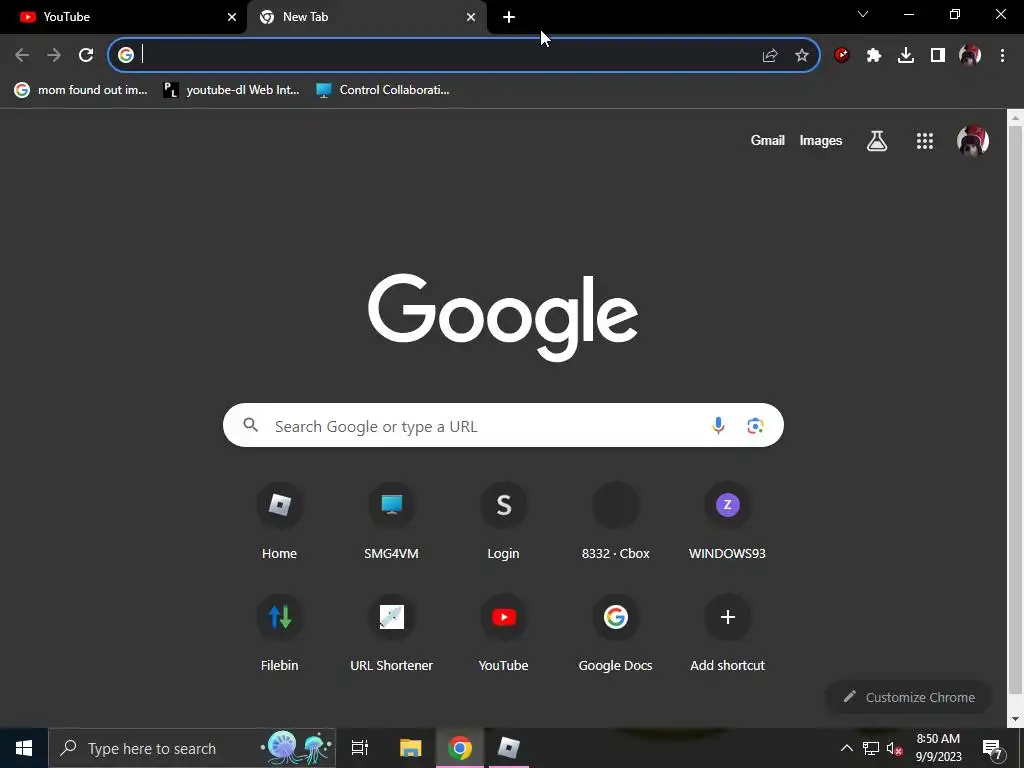Open Task View on the taskbar

pos(359,748)
